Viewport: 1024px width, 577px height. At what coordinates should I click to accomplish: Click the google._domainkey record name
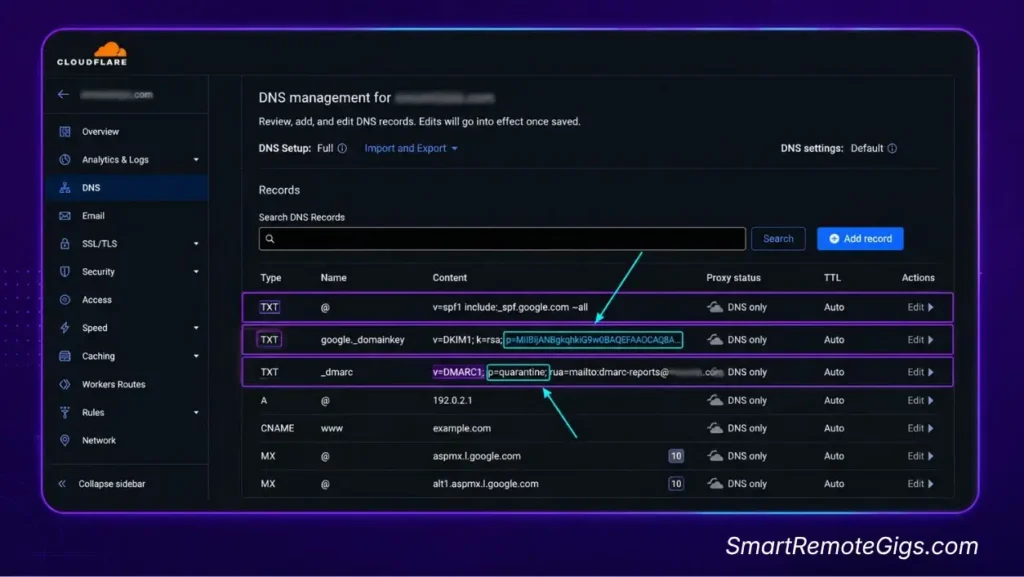(x=362, y=339)
